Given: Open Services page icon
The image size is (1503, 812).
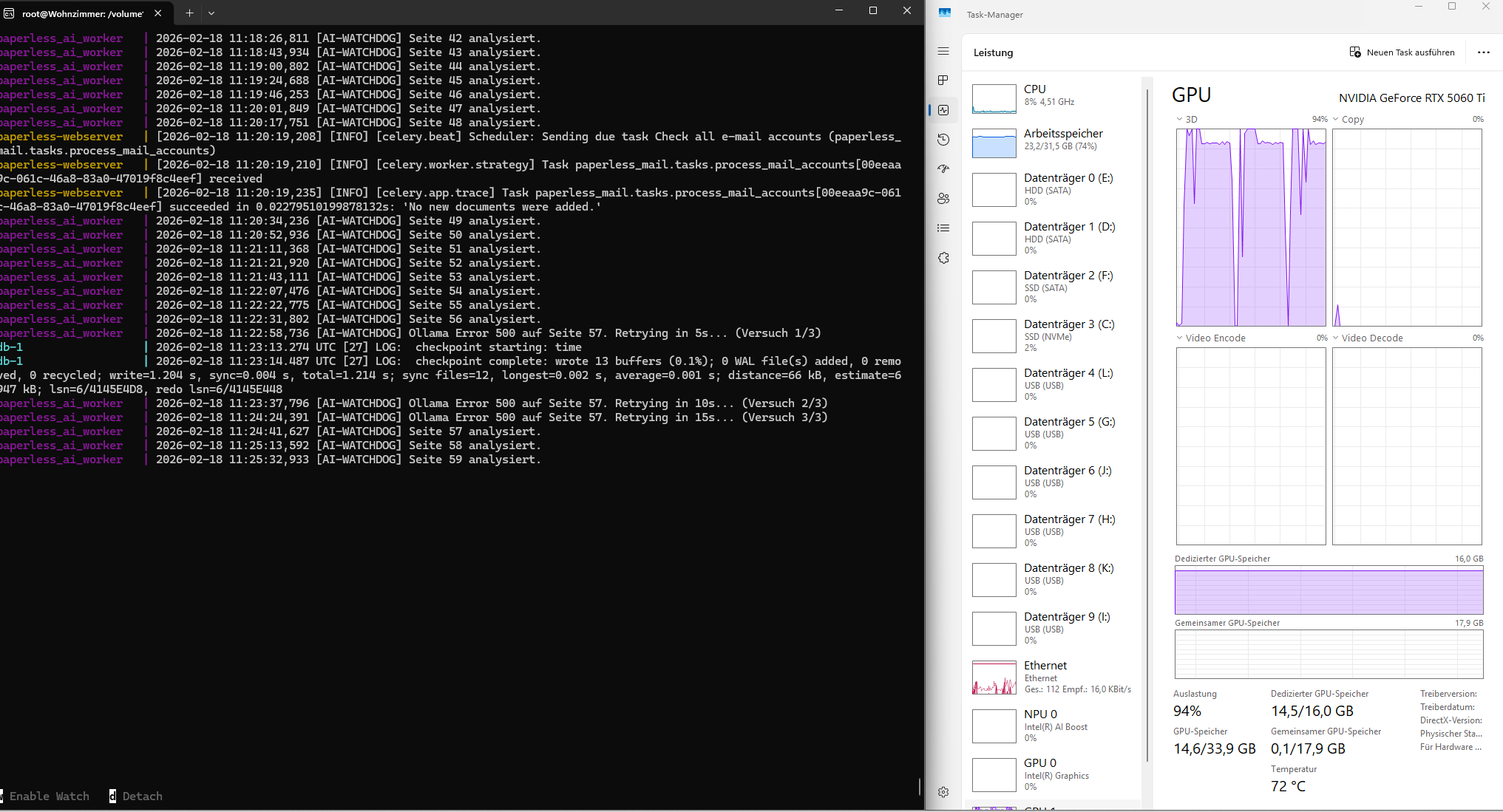Looking at the screenshot, I should click(943, 258).
